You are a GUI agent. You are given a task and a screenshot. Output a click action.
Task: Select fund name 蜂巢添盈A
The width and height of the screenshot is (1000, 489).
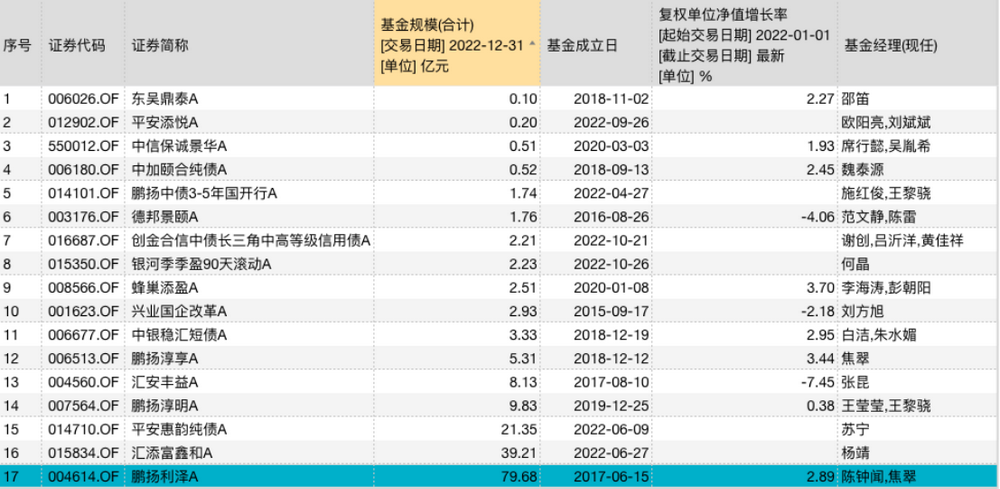(x=165, y=288)
